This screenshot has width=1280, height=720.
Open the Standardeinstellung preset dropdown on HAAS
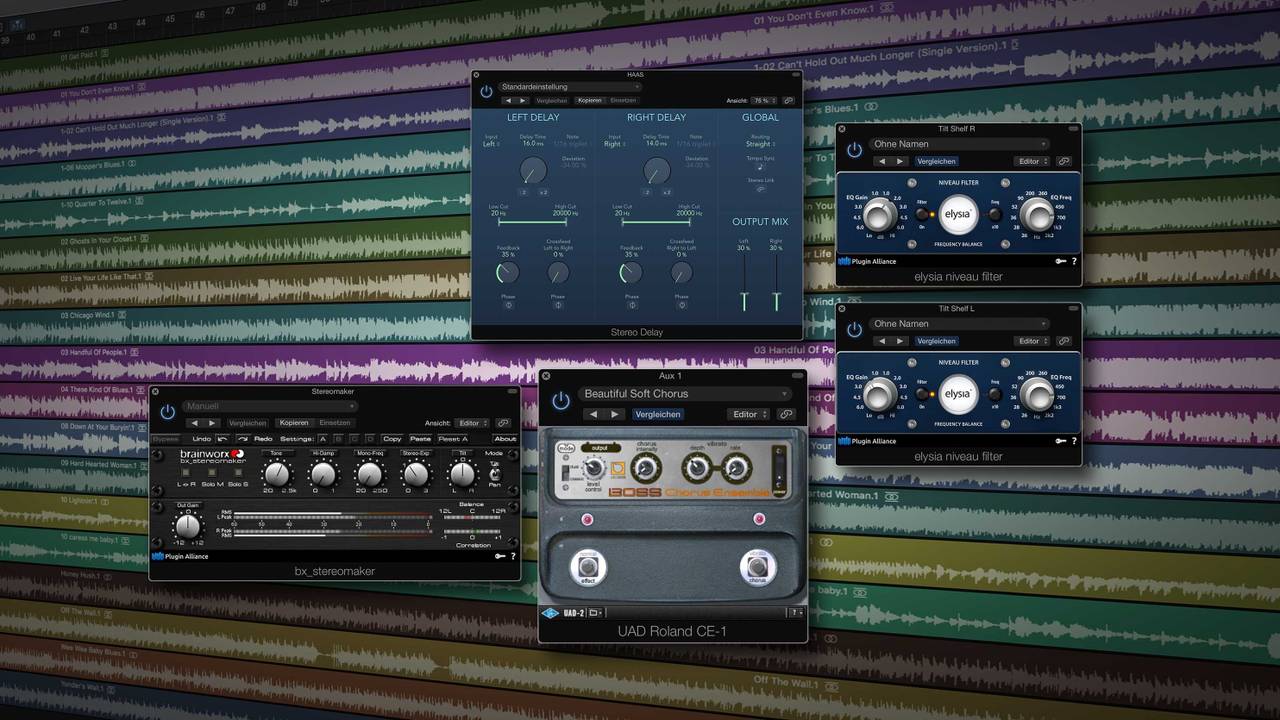571,86
